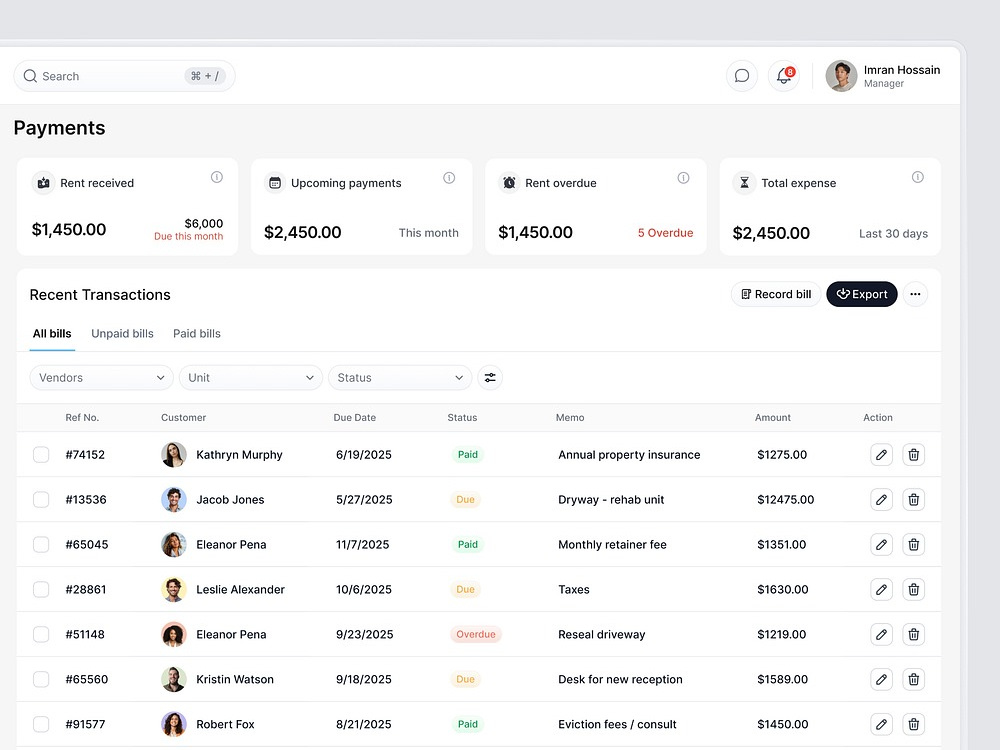Delete the Kathryn Murphy transaction #74152

[x=913, y=455]
